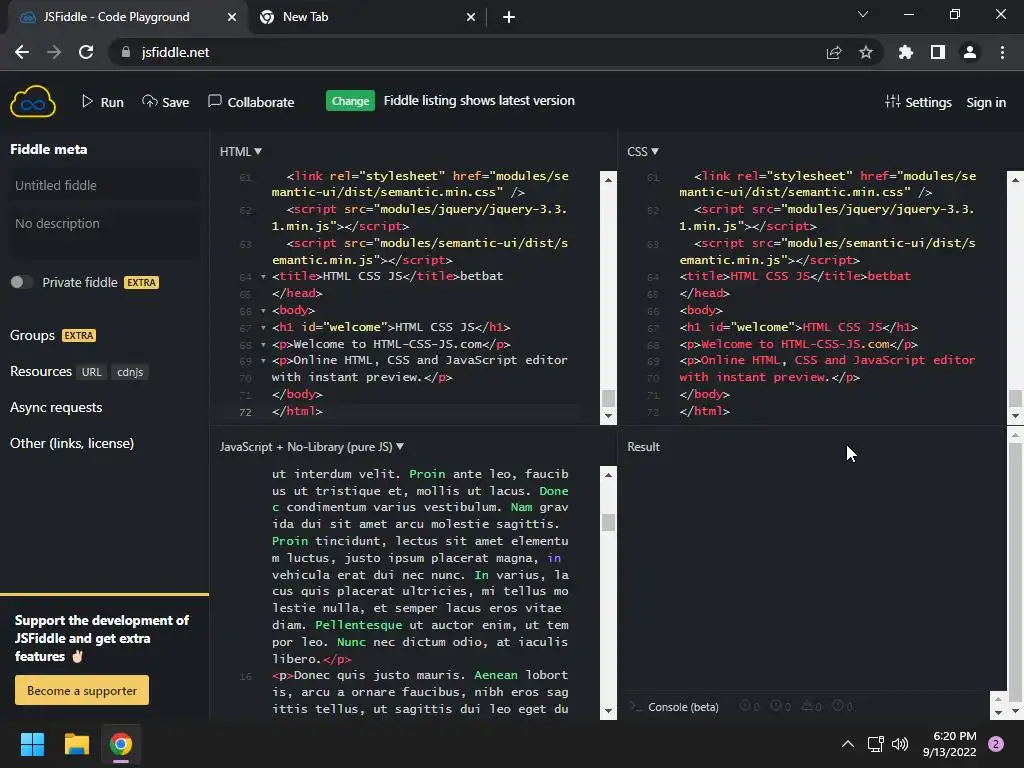This screenshot has width=1024, height=768.
Task: Click the Sign in link
Action: [x=985, y=102]
